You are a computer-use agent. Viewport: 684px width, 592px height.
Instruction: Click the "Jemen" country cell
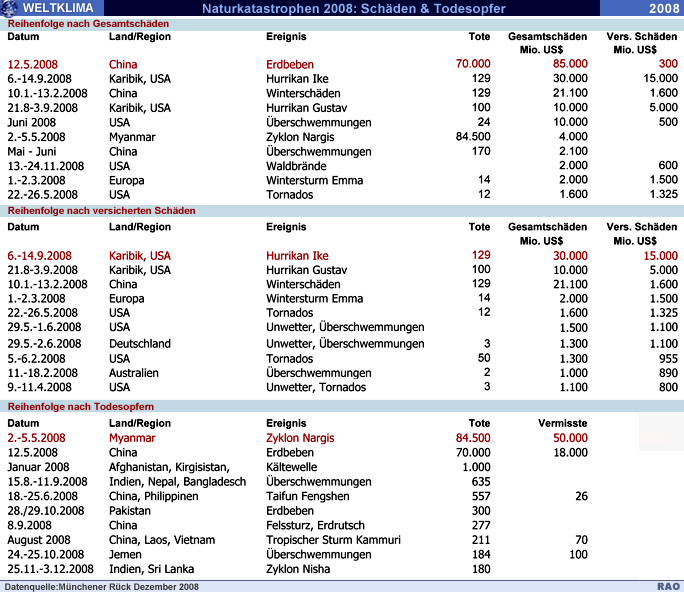125,554
